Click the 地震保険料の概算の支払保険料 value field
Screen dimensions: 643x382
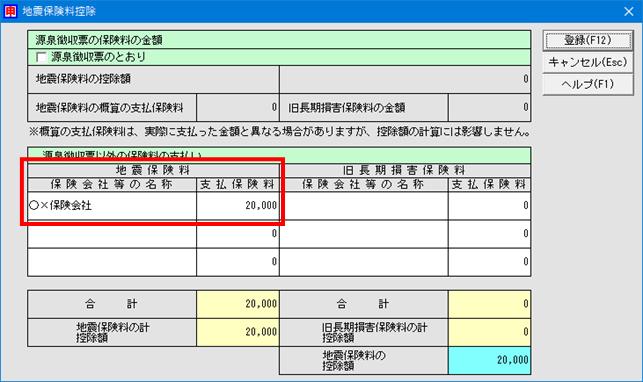pos(238,107)
